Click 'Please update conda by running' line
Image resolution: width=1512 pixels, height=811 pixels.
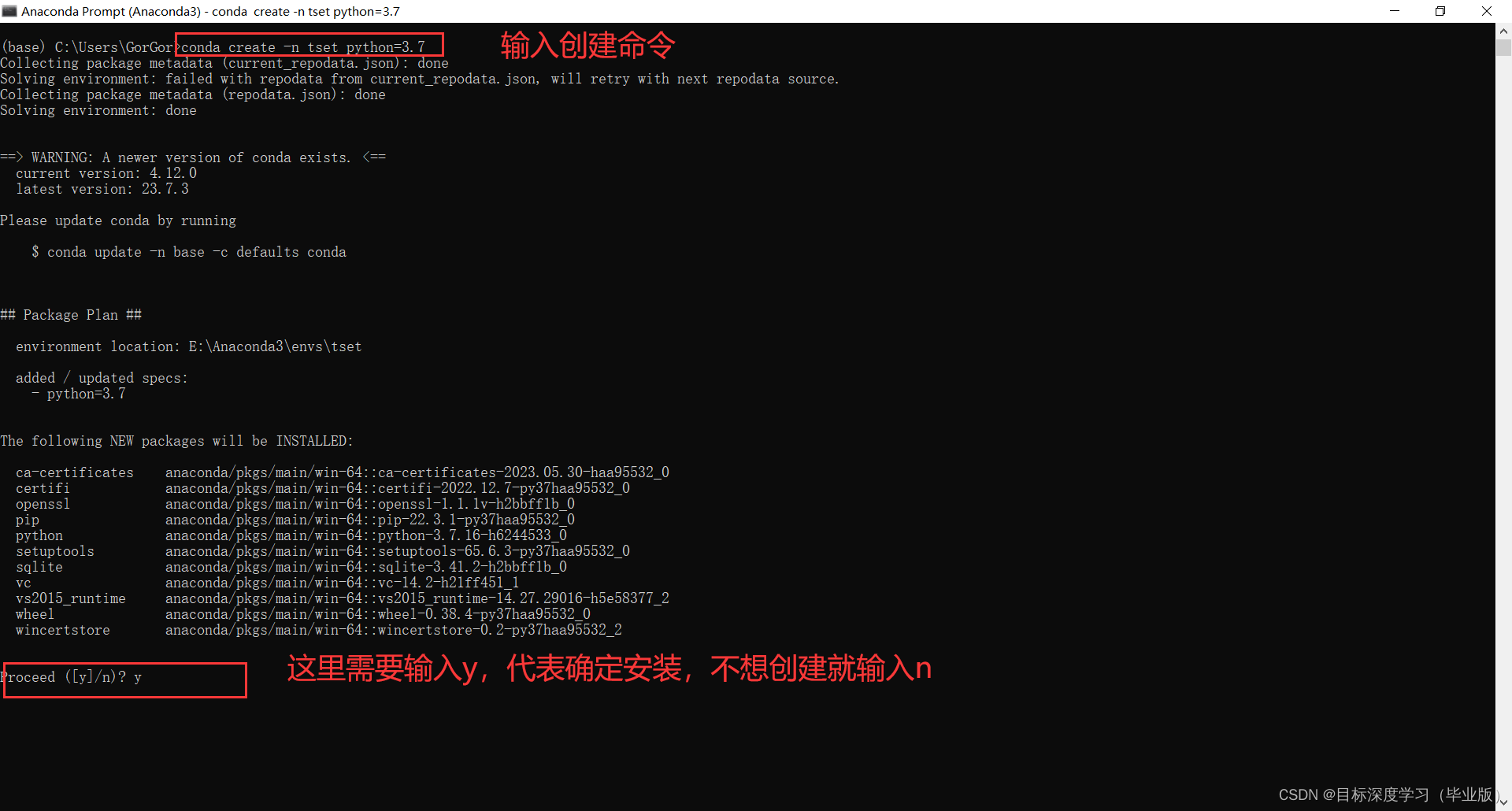(118, 220)
